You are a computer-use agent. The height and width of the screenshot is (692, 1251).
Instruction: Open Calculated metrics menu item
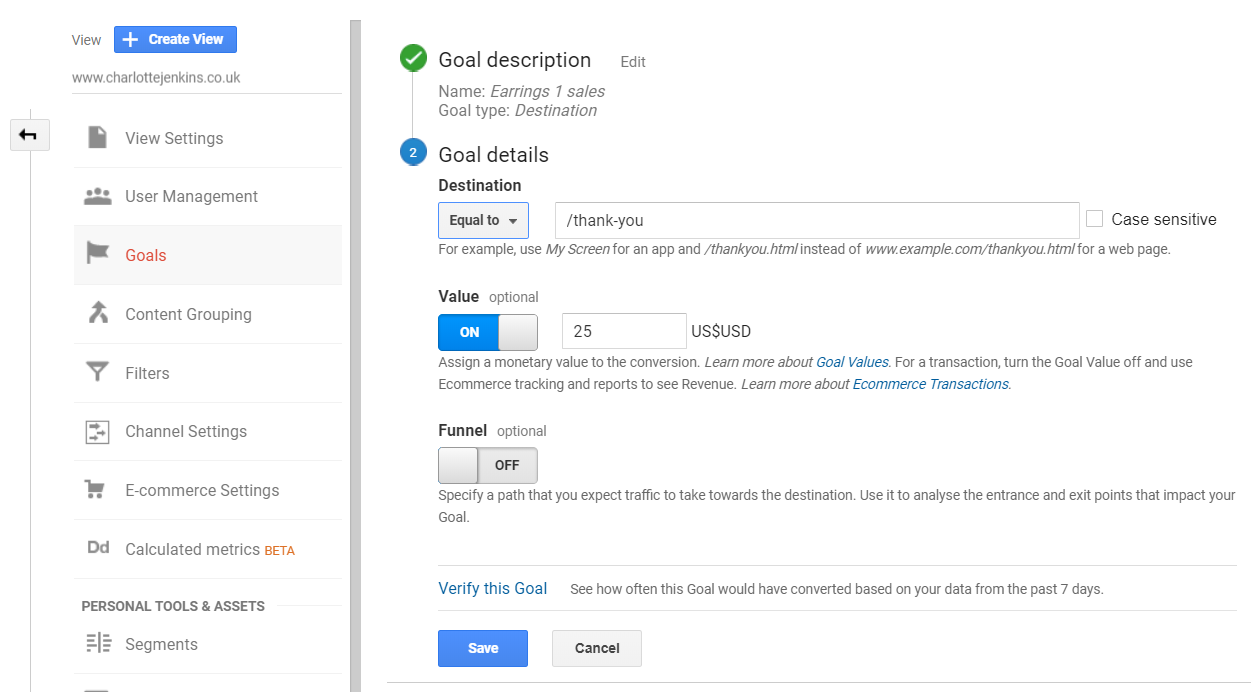click(x=208, y=549)
